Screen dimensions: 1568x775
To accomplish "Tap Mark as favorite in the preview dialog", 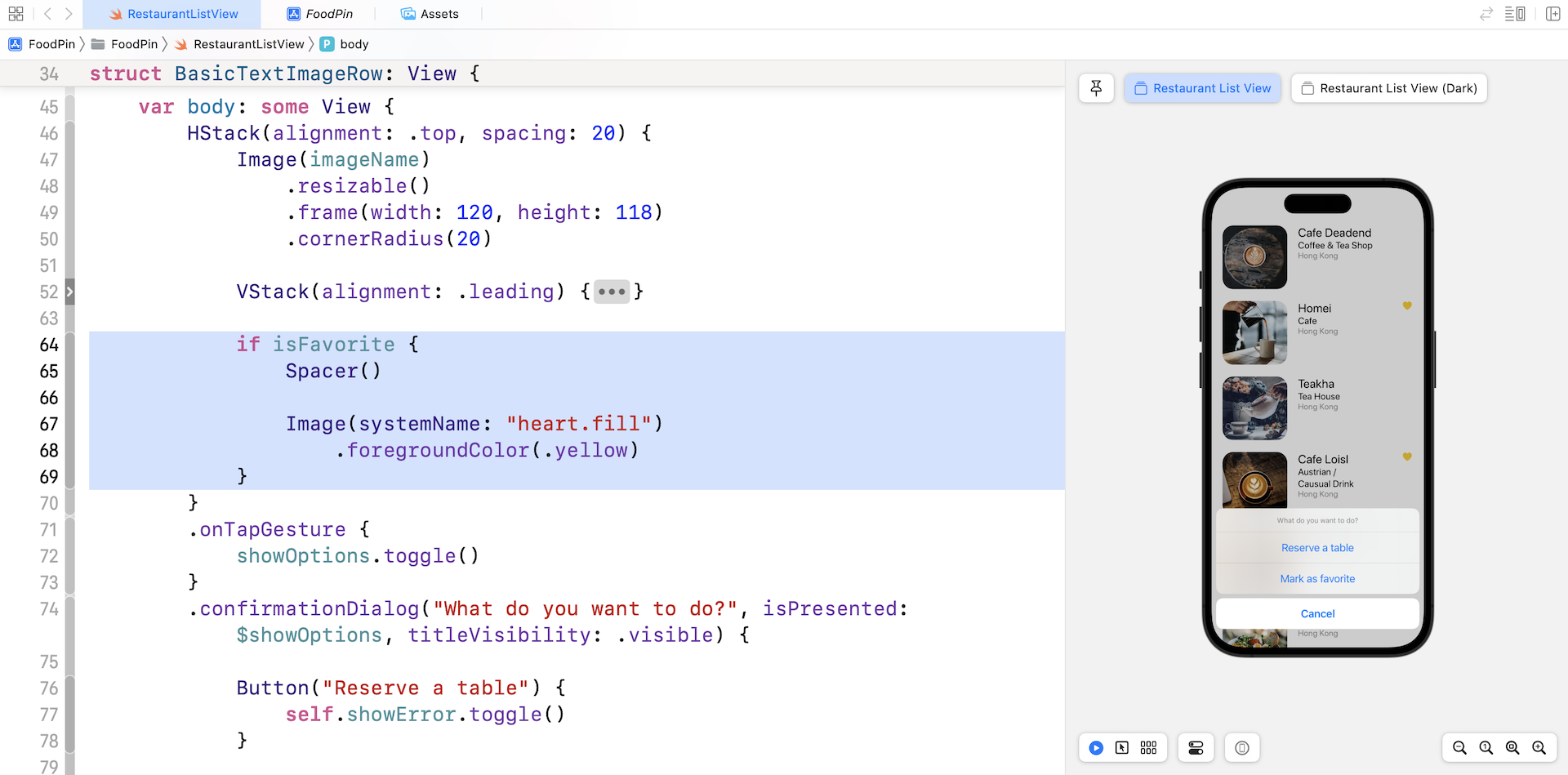I will (1317, 579).
